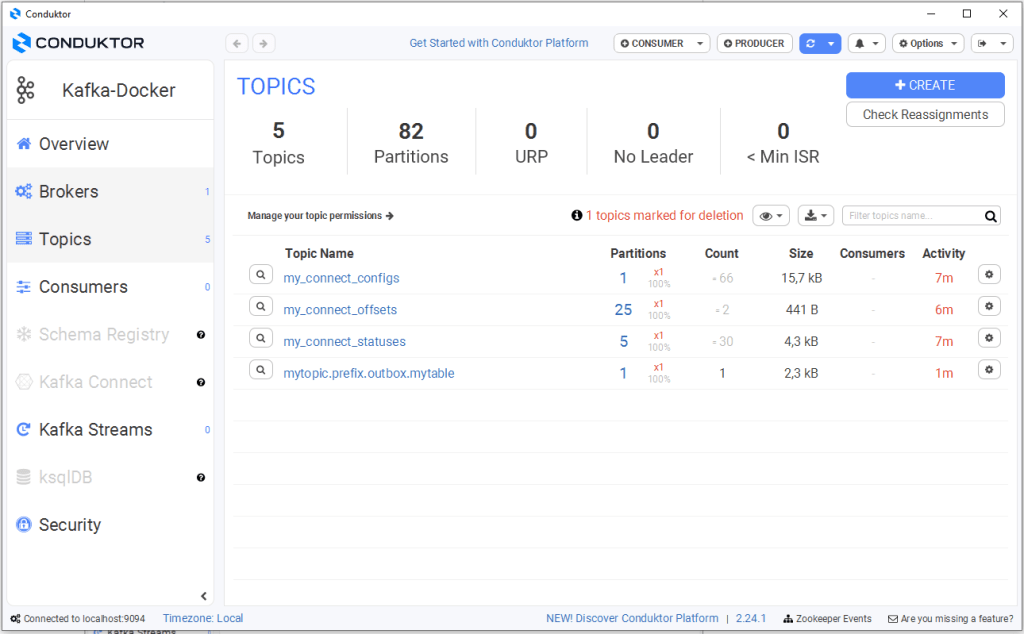
Task: Click the Check Reassignments button
Action: click(925, 114)
